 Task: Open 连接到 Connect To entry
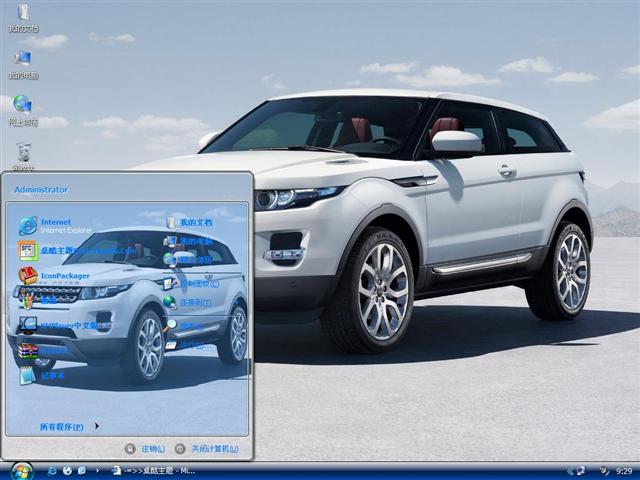(x=187, y=302)
